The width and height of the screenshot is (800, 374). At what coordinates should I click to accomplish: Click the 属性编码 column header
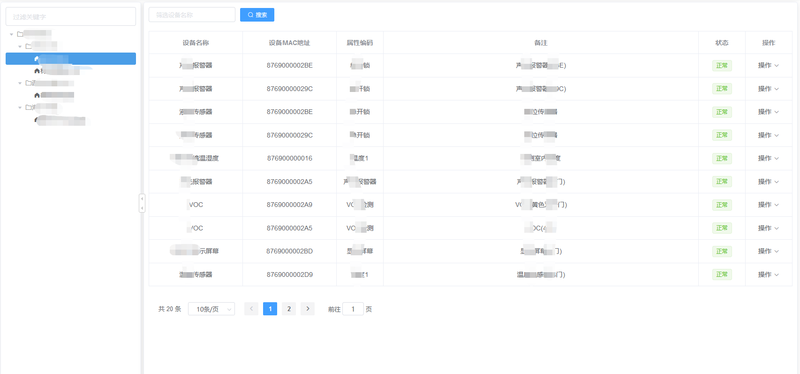[x=360, y=43]
